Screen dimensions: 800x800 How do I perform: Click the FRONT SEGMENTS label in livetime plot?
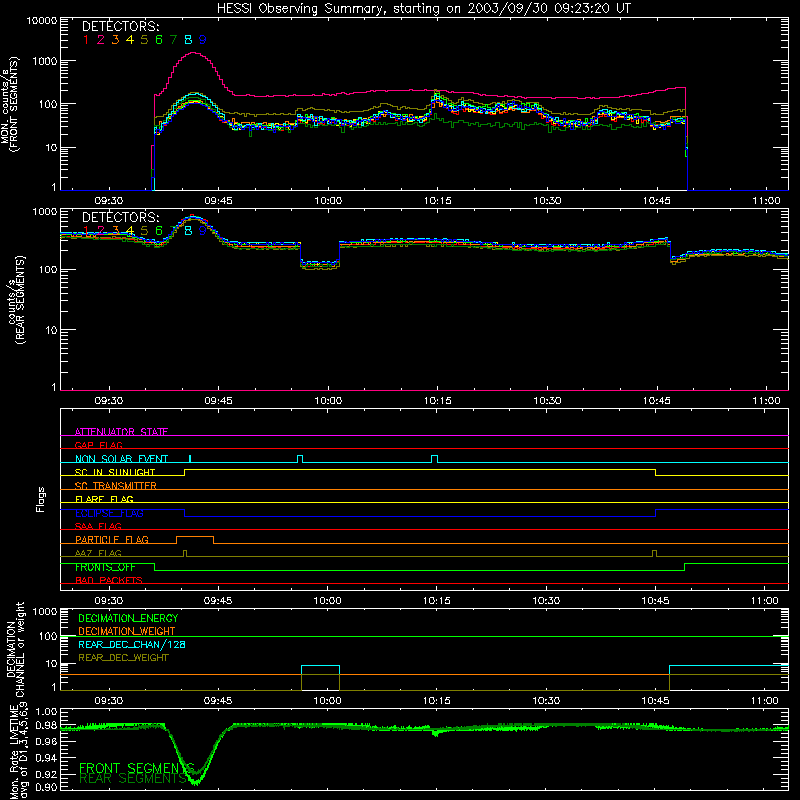coord(137,768)
